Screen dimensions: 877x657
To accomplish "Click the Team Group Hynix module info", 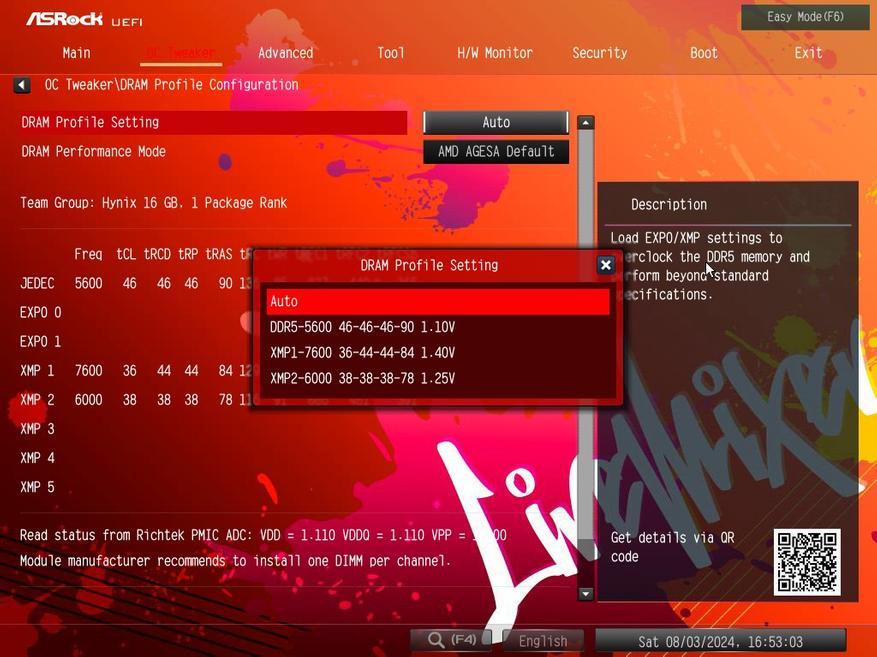I will pyautogui.click(x=154, y=203).
